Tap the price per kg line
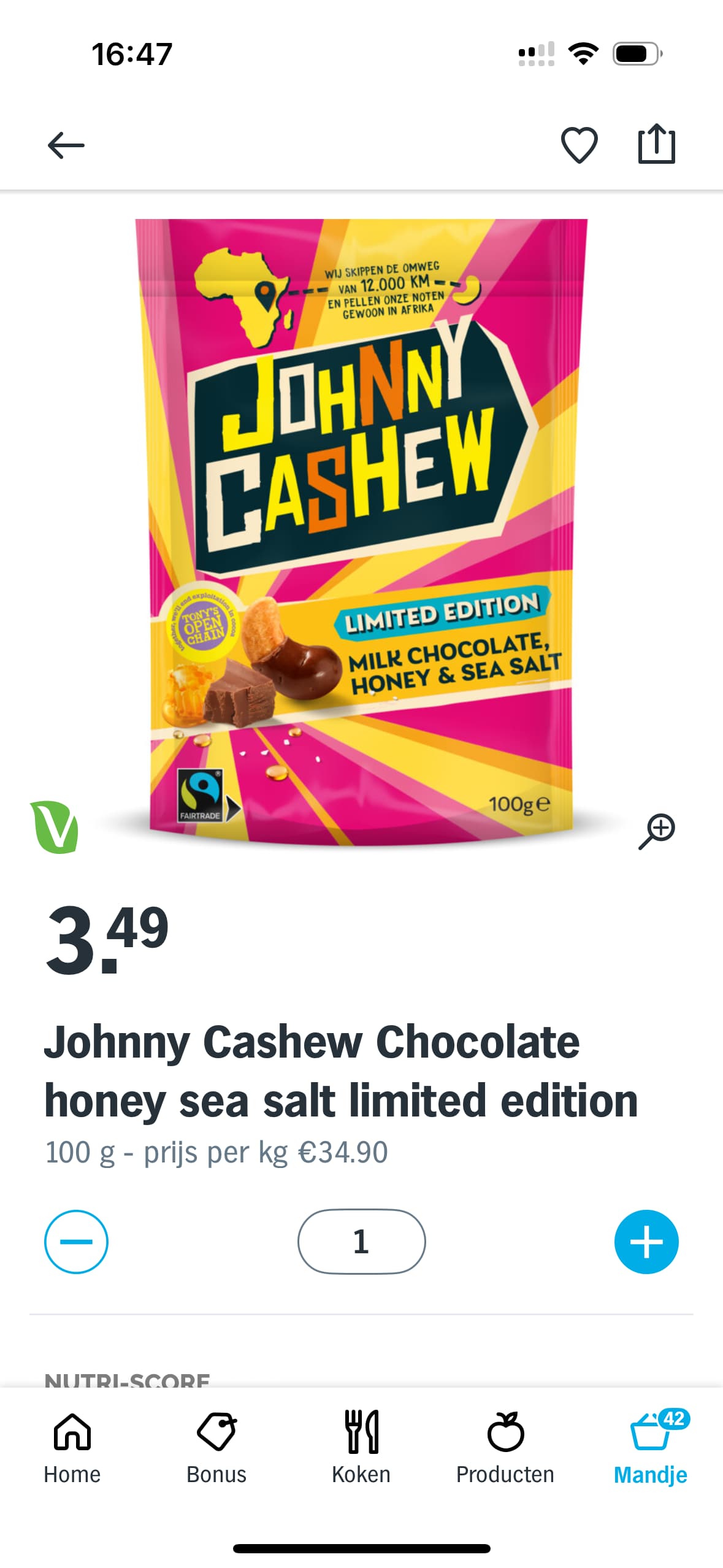This screenshot has width=723, height=1568. point(216,1152)
